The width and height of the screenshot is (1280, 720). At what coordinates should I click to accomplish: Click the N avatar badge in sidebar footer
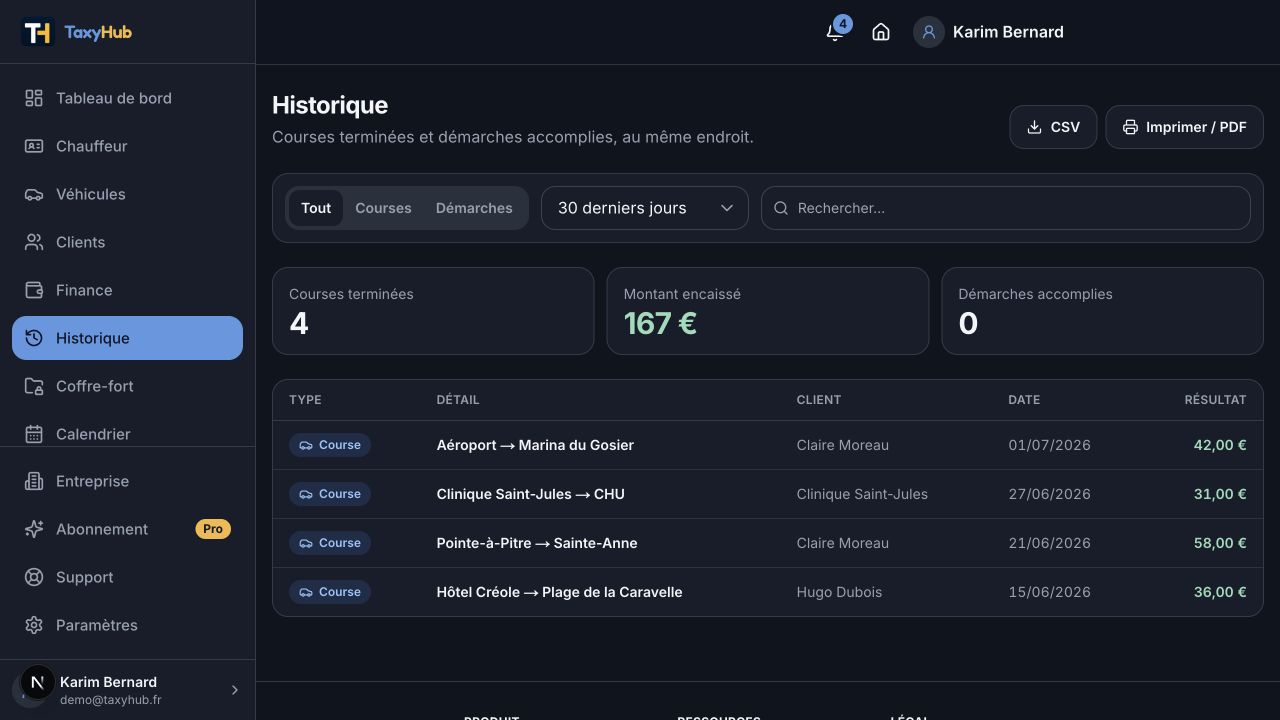click(x=38, y=683)
